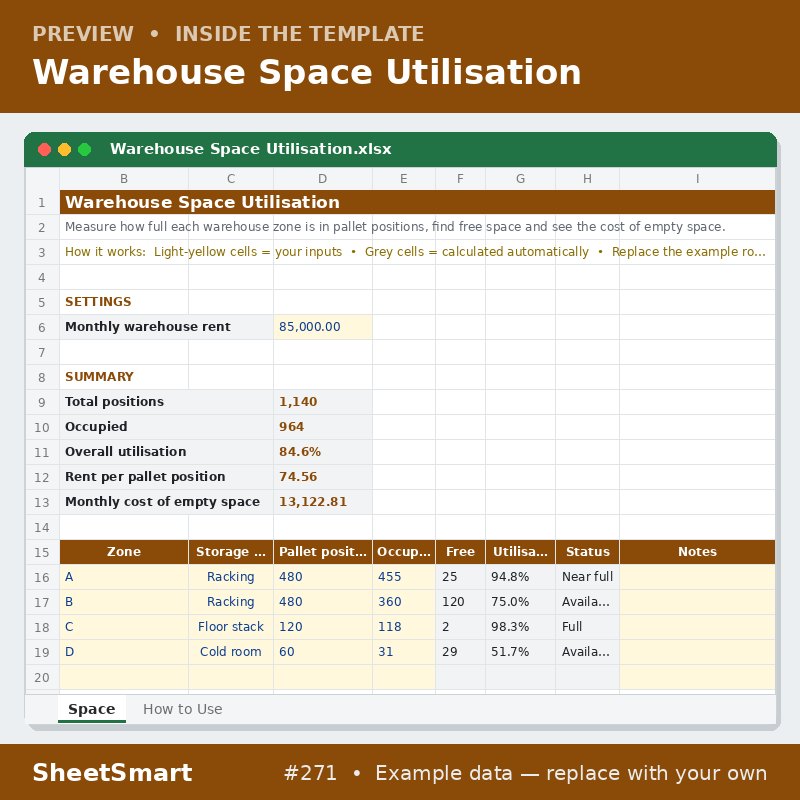Click the 120 pallet positions cell in zone C
Viewport: 800px width, 800px height.
click(323, 627)
